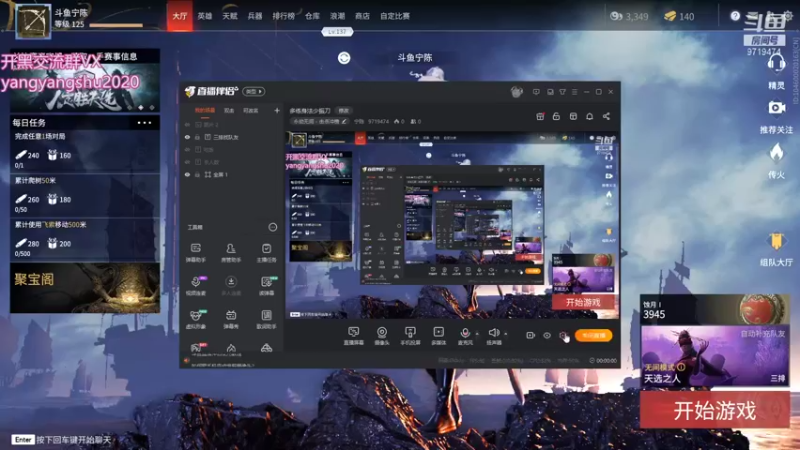The width and height of the screenshot is (800, 450).
Task: Click the recording camera icon beside preview eye
Action: click(x=531, y=335)
